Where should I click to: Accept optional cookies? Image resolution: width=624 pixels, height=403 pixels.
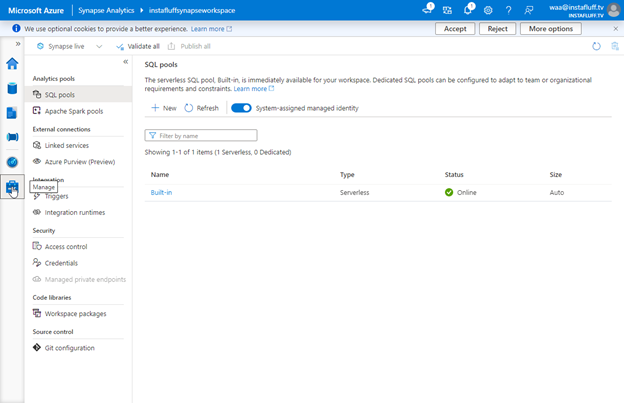[455, 29]
